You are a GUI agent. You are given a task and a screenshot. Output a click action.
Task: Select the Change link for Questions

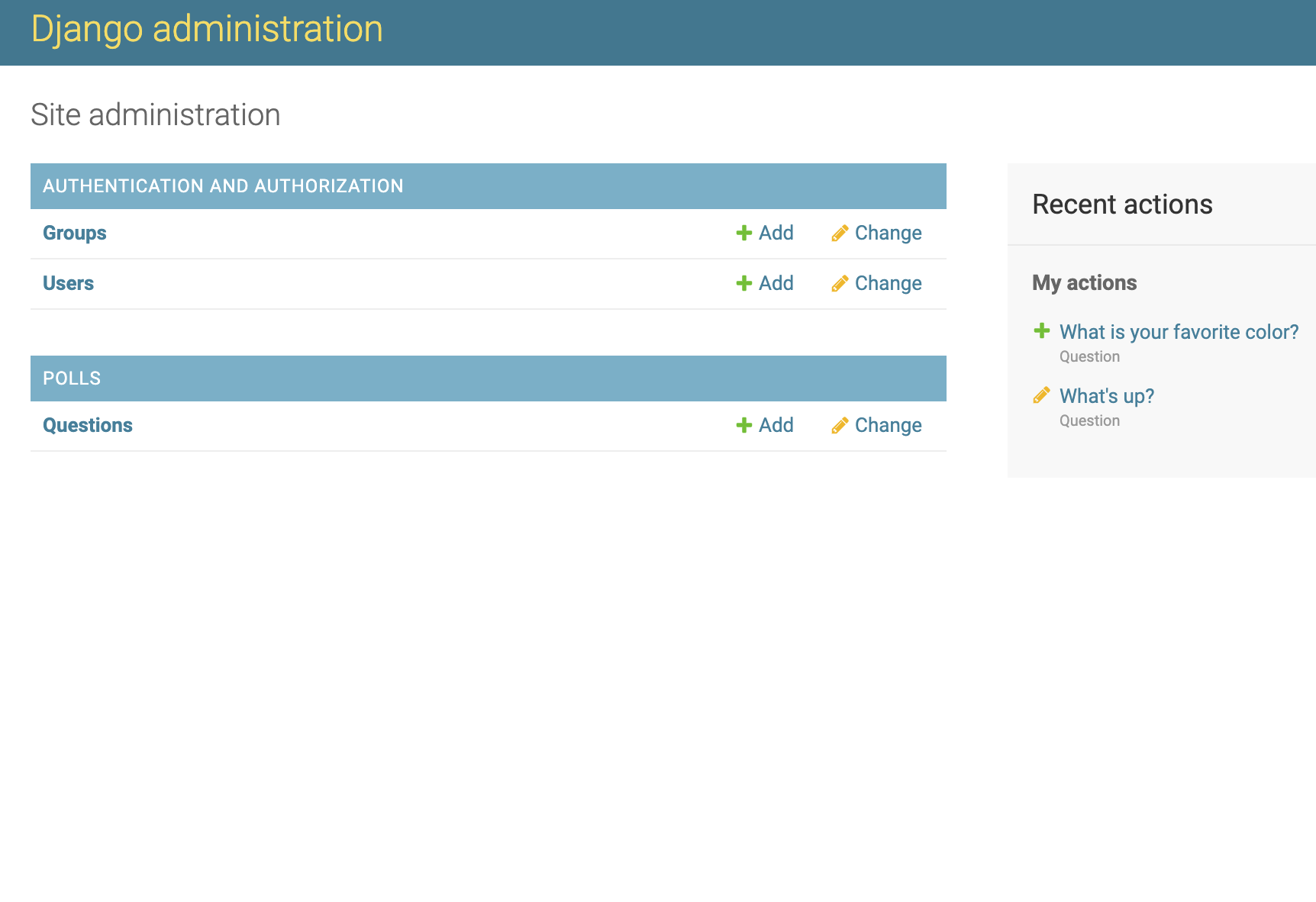[x=889, y=425]
